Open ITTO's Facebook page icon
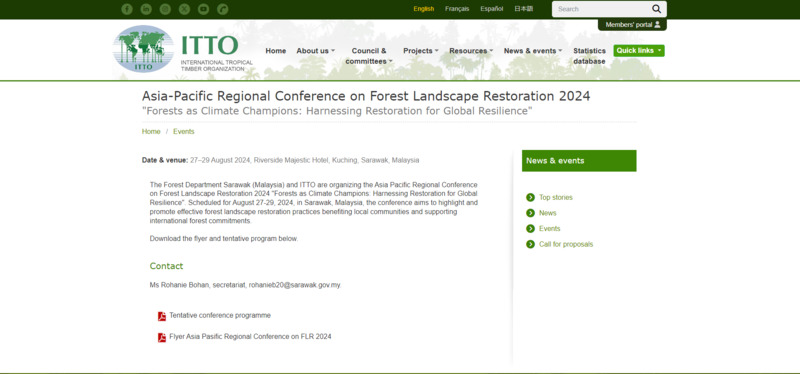800x374 pixels. (127, 9)
